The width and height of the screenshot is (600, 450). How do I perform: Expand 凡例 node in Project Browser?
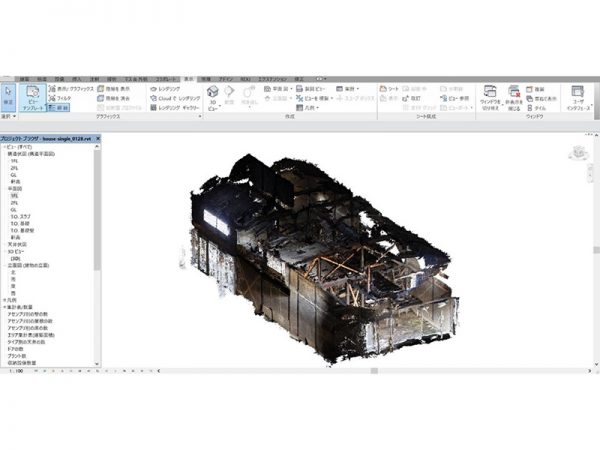coord(5,300)
